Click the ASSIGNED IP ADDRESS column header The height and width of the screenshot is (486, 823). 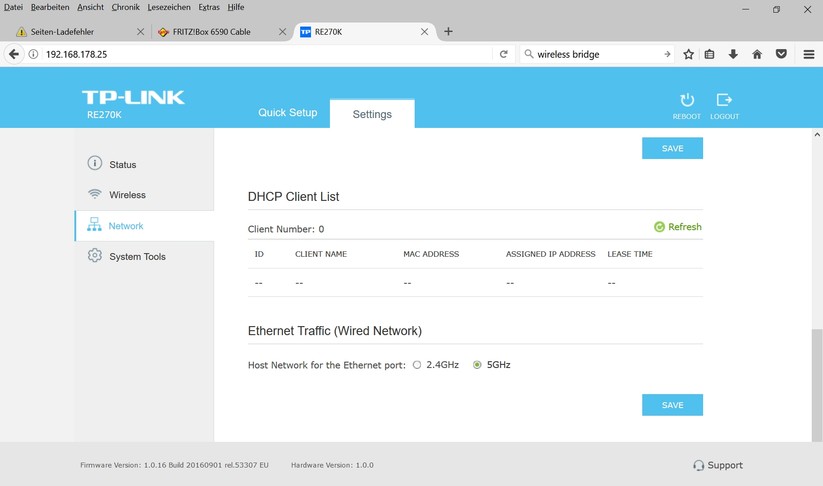point(551,254)
